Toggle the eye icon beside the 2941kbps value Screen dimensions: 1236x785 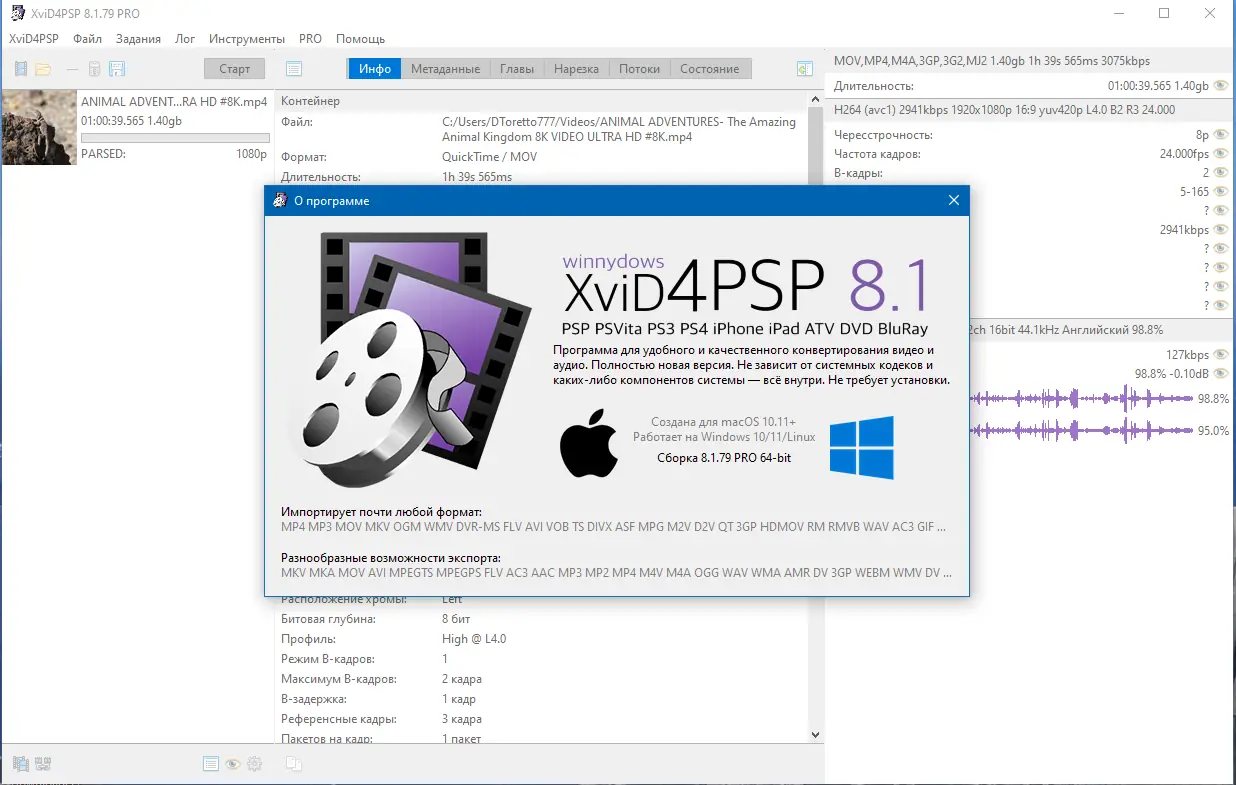[x=1220, y=229]
